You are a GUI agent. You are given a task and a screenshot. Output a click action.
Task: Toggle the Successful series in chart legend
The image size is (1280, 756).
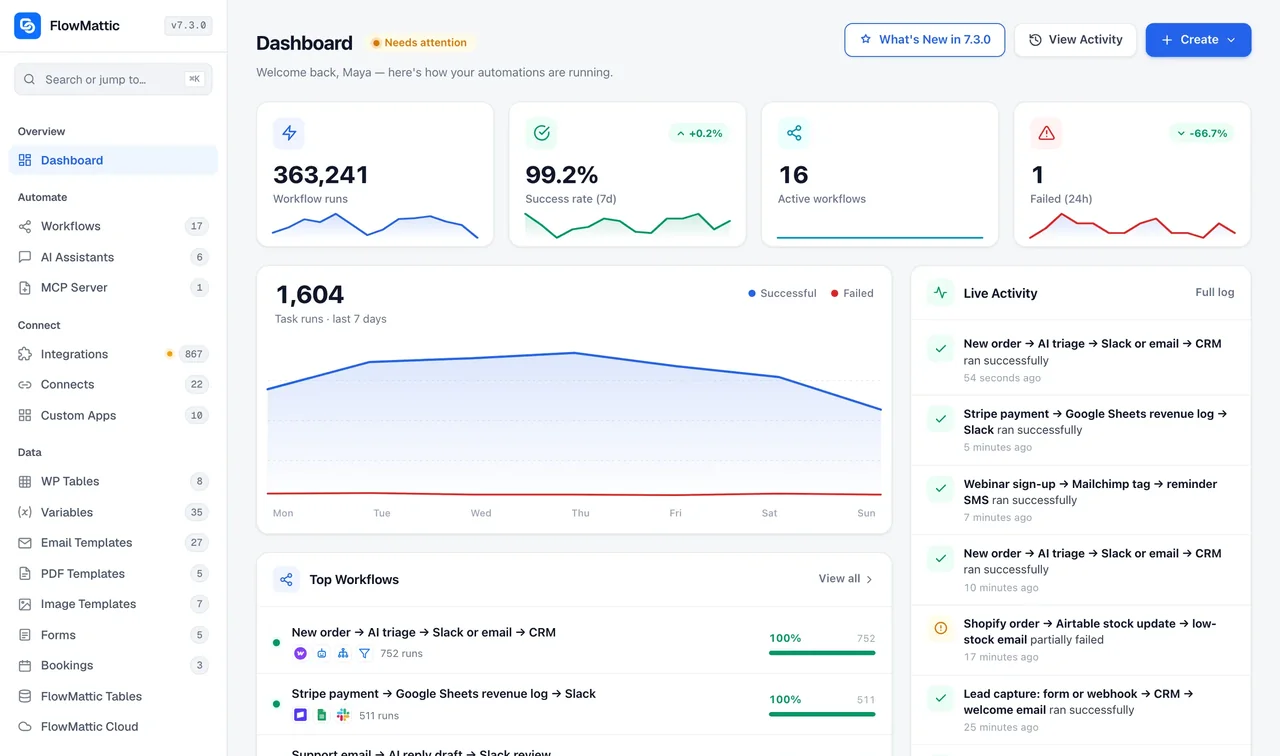click(782, 293)
